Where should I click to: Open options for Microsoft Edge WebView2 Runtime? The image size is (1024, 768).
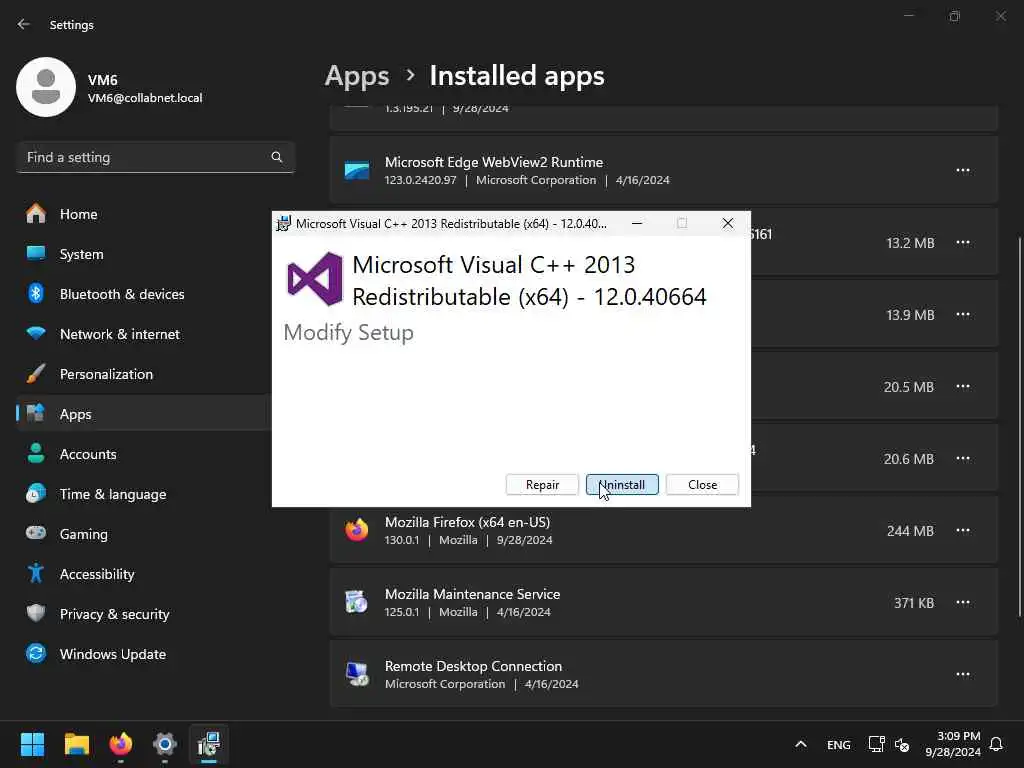[x=963, y=171]
